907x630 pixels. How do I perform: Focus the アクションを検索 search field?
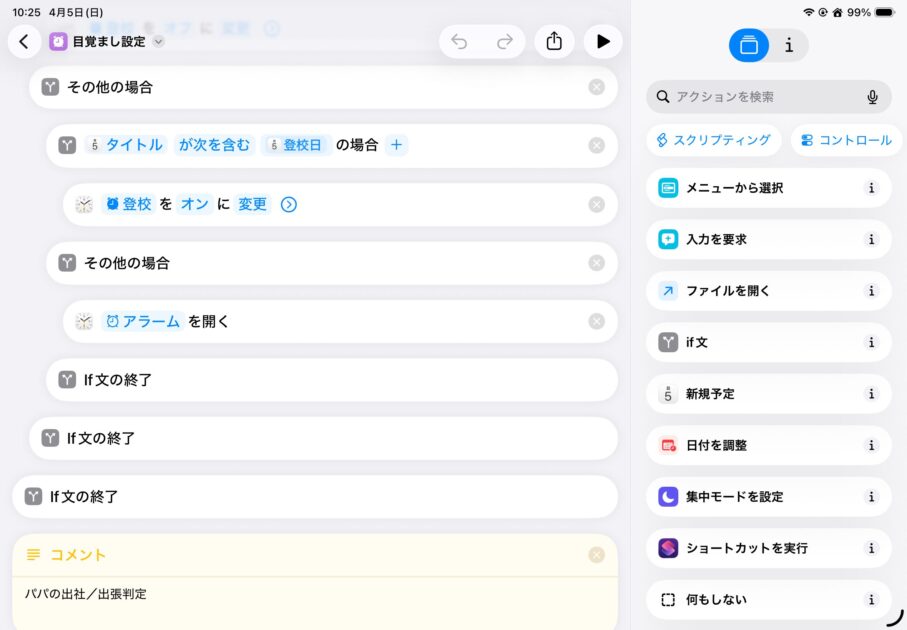pyautogui.click(x=760, y=97)
